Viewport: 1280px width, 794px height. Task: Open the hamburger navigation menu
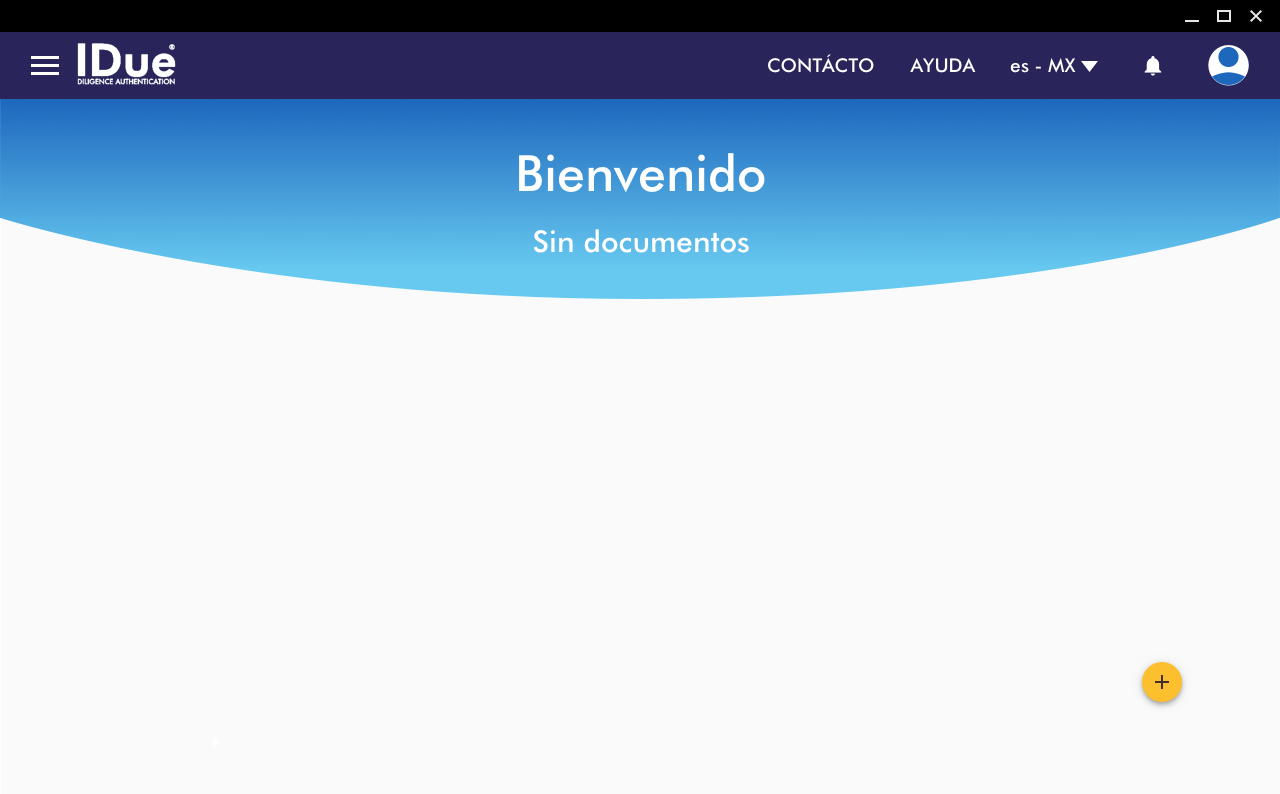(x=45, y=66)
